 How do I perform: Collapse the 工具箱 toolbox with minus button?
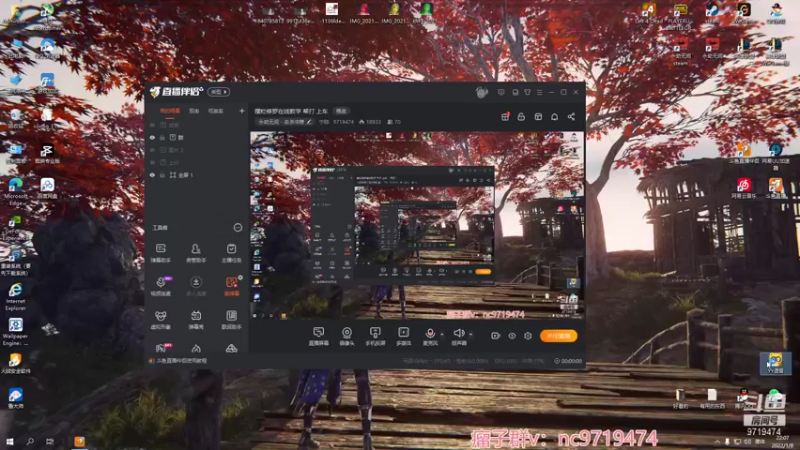point(238,228)
